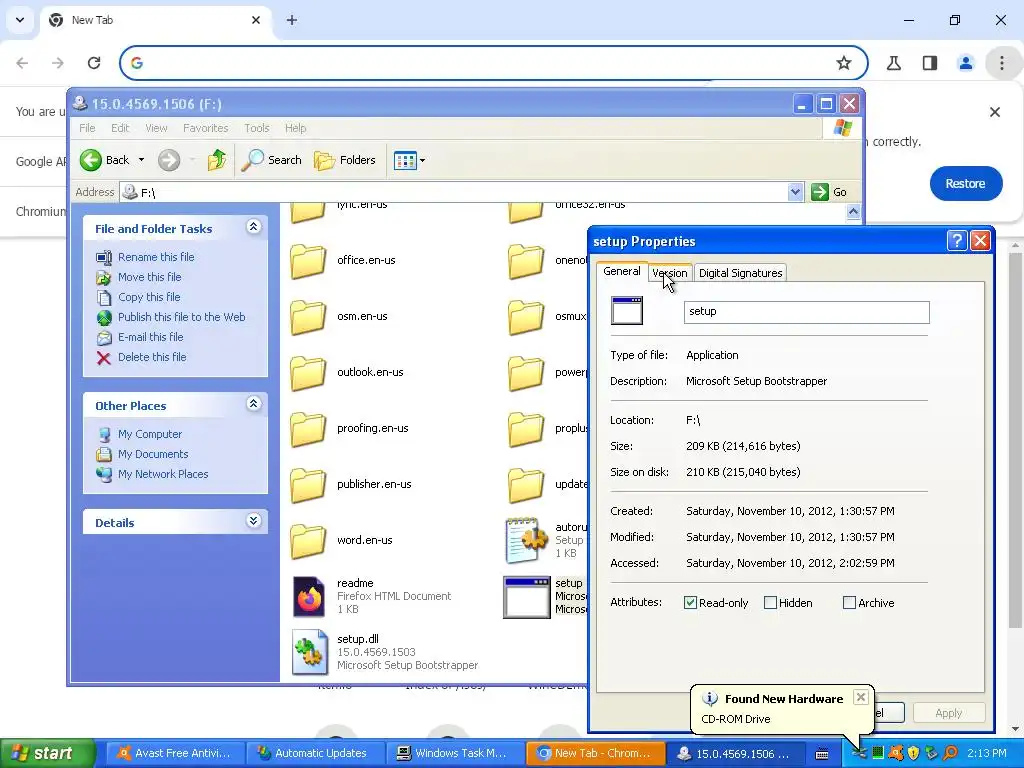This screenshot has height=768, width=1024.
Task: Open a new Chrome tab
Action: 292,20
